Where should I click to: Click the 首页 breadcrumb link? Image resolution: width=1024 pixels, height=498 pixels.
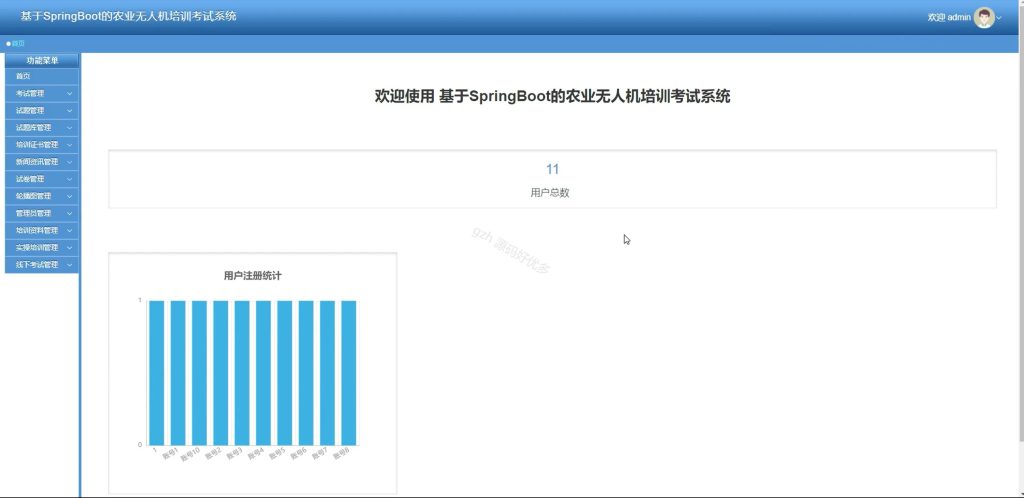(x=18, y=44)
